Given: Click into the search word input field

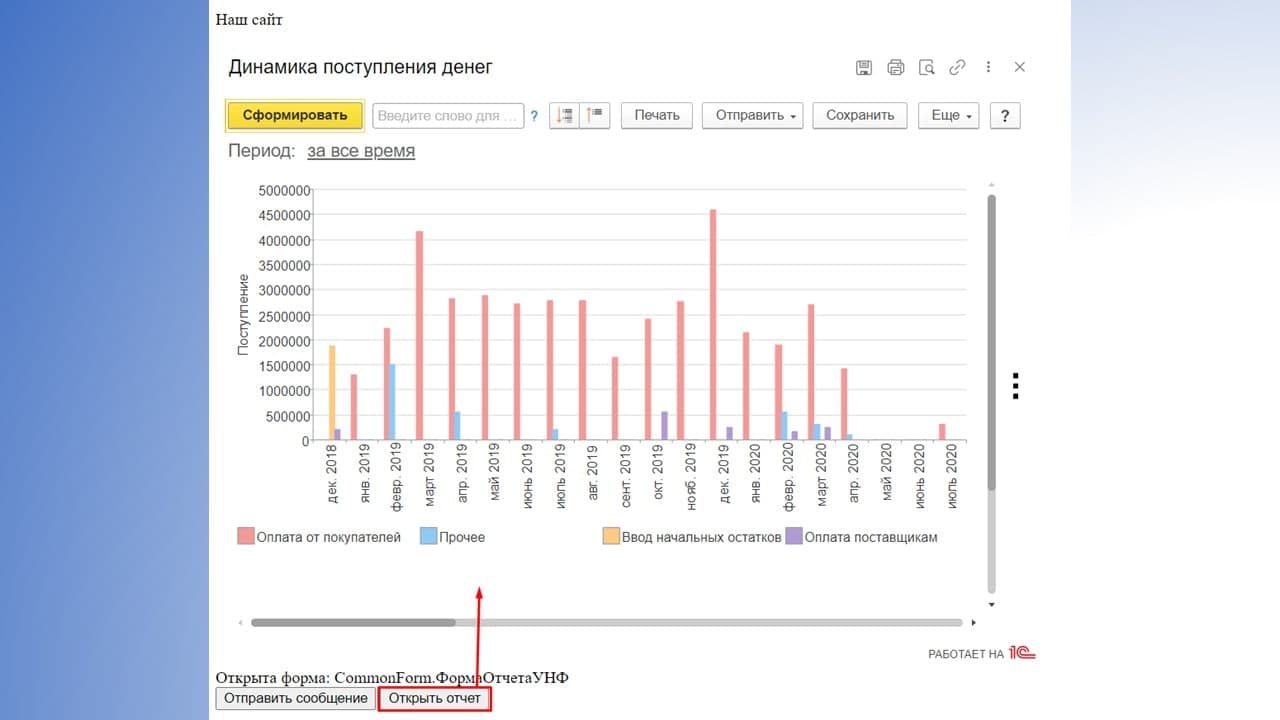Looking at the screenshot, I should pos(448,116).
